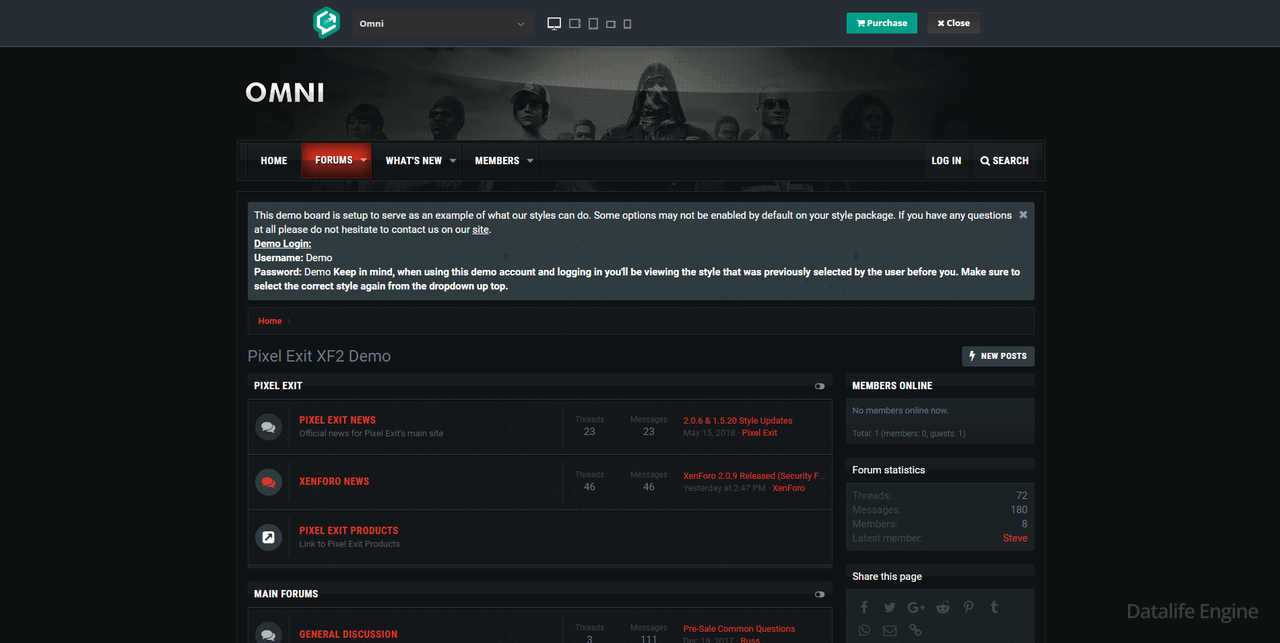The height and width of the screenshot is (643, 1280).
Task: Click Log In in the navigation bar
Action: pyautogui.click(x=946, y=161)
